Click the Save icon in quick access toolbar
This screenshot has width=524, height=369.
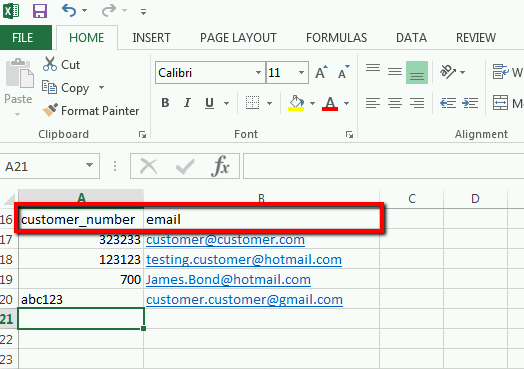pyautogui.click(x=40, y=11)
